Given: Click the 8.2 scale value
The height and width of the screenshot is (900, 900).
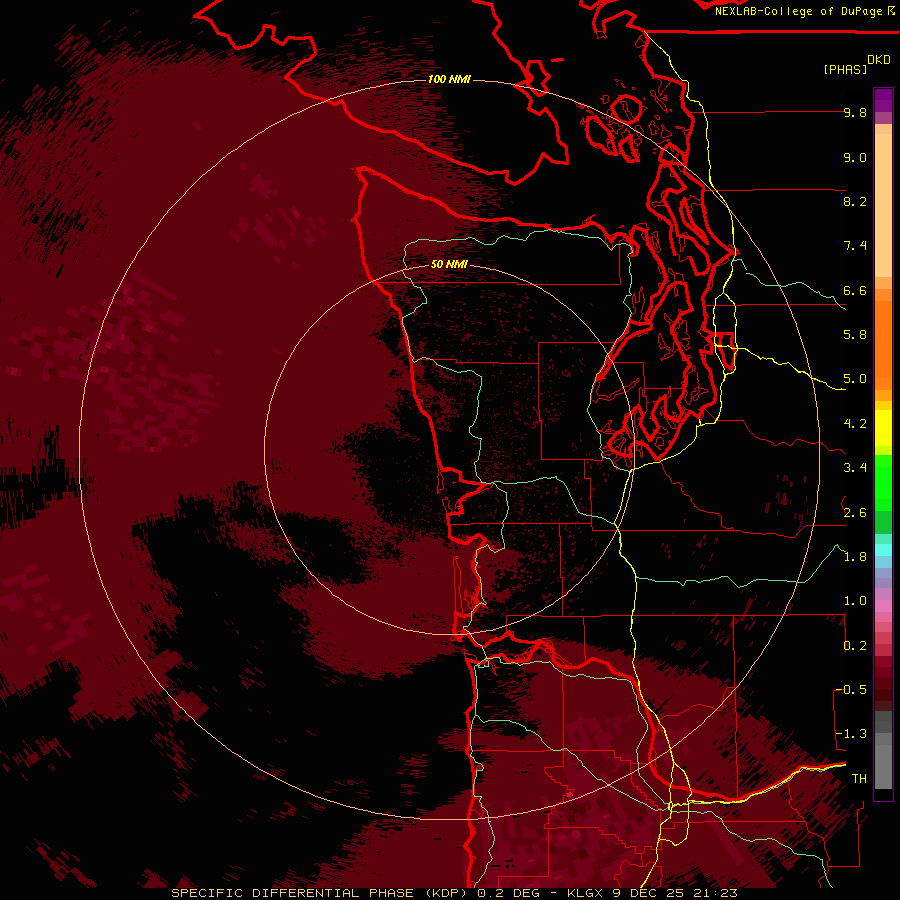Looking at the screenshot, I should click(855, 201).
